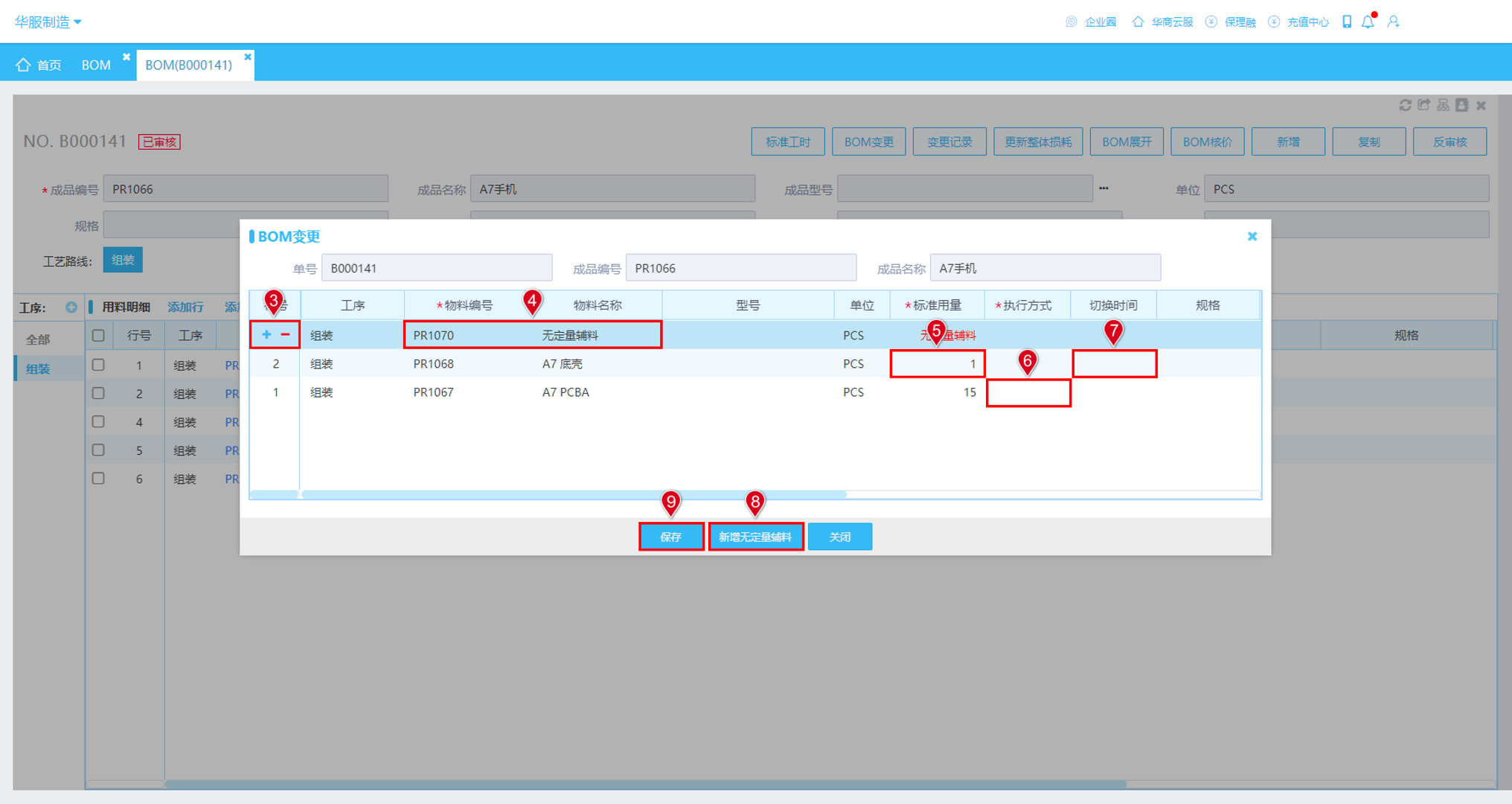Close the BOM变更 dialog with X

pos(1252,236)
